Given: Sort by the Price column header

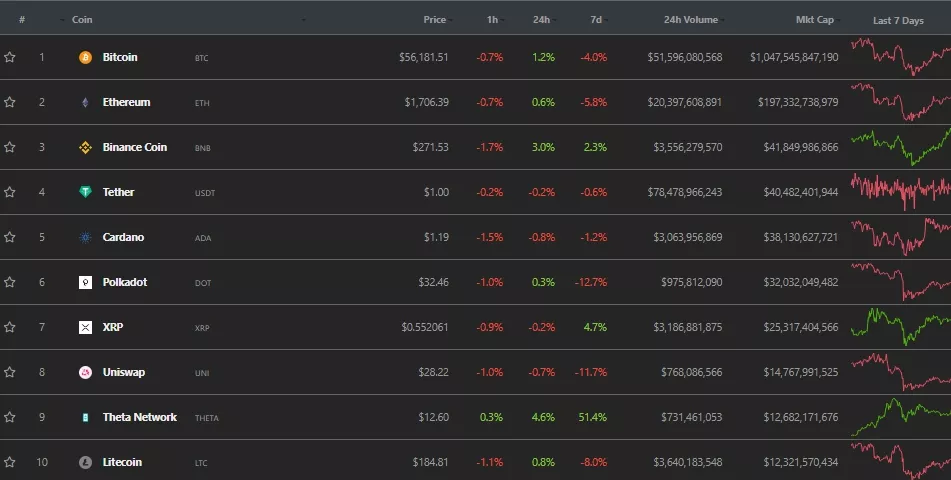Looking at the screenshot, I should (434, 20).
